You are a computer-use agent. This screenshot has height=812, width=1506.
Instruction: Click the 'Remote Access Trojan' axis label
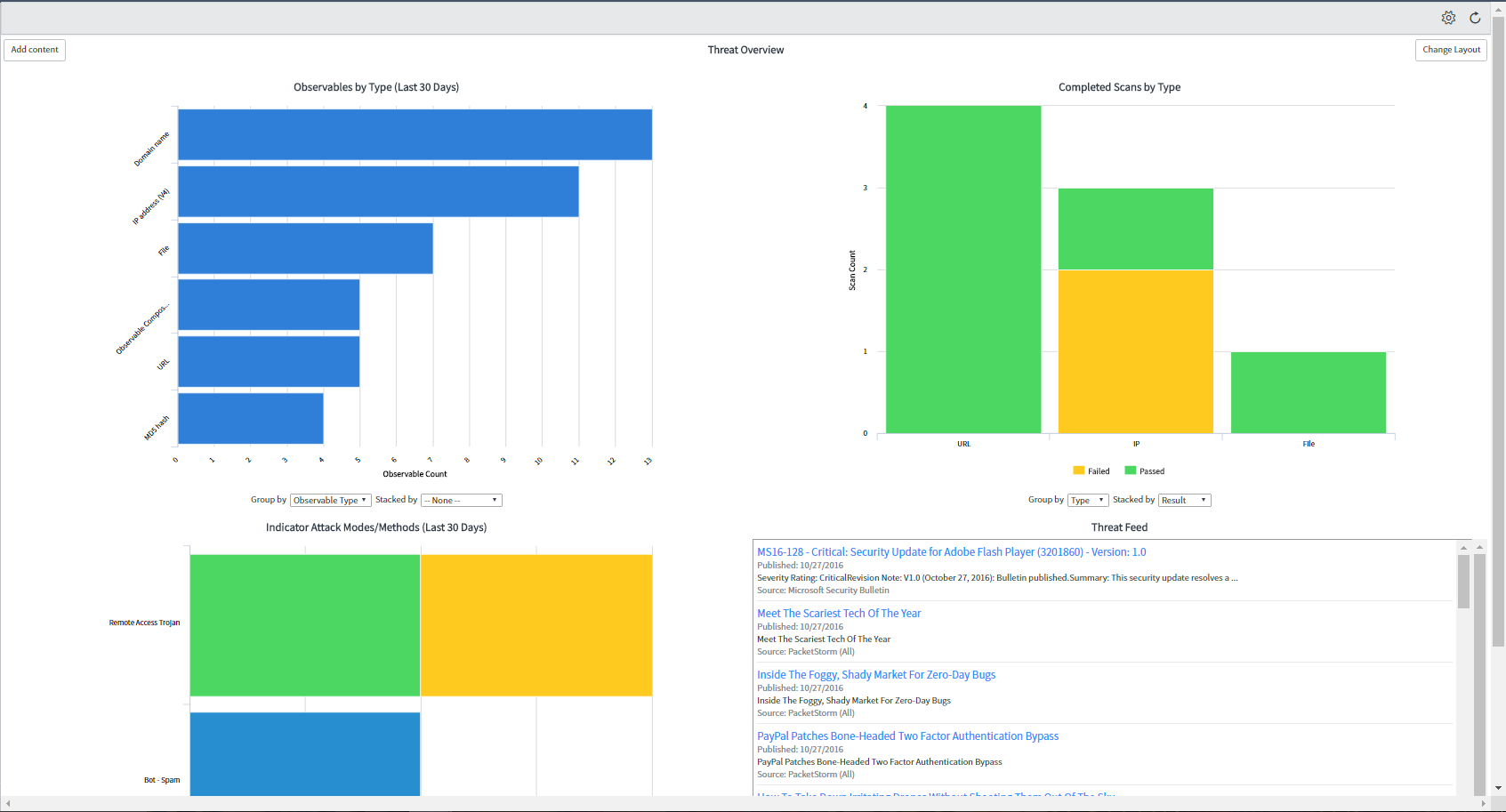point(144,623)
